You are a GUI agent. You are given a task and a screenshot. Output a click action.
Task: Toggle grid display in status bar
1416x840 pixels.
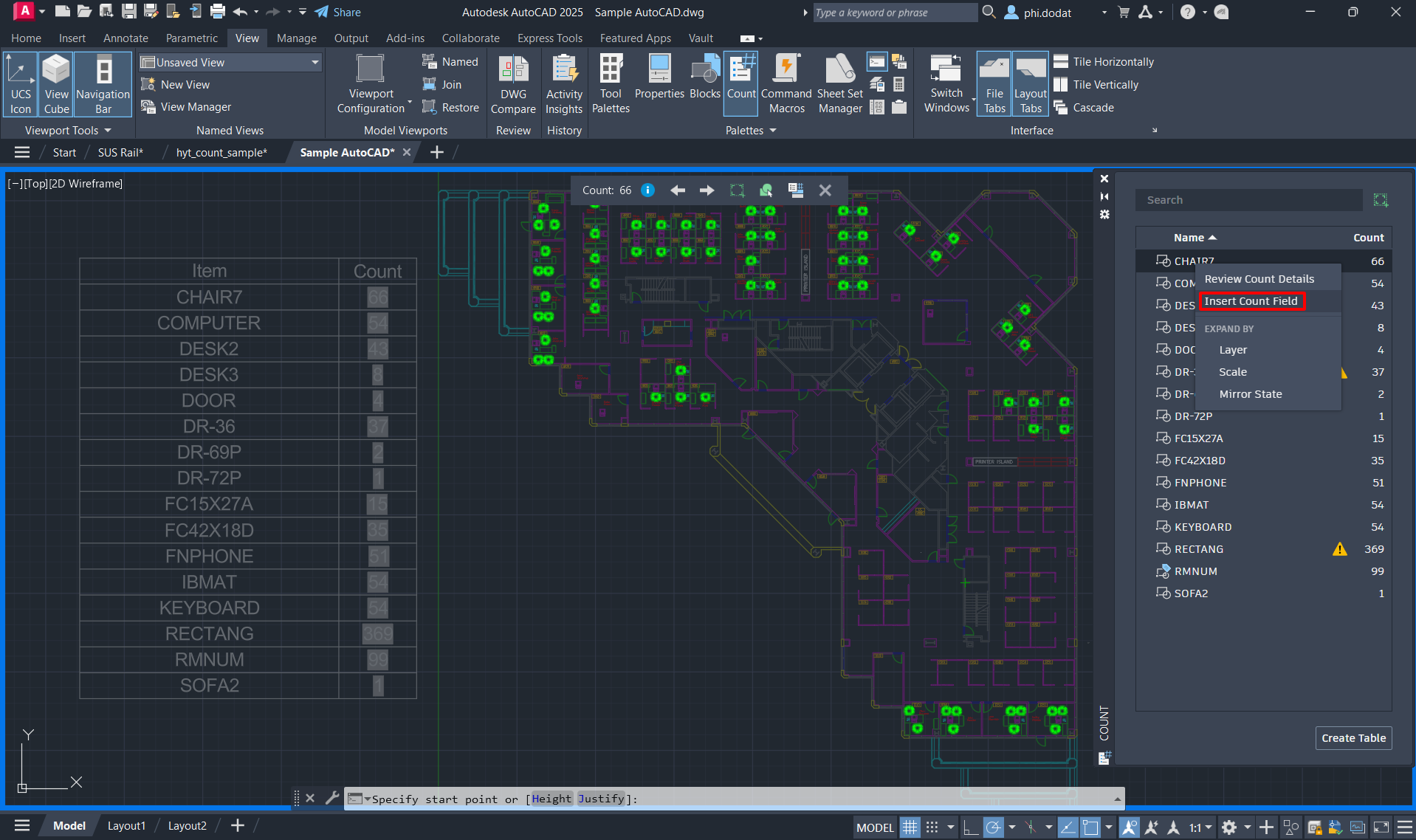coord(910,827)
